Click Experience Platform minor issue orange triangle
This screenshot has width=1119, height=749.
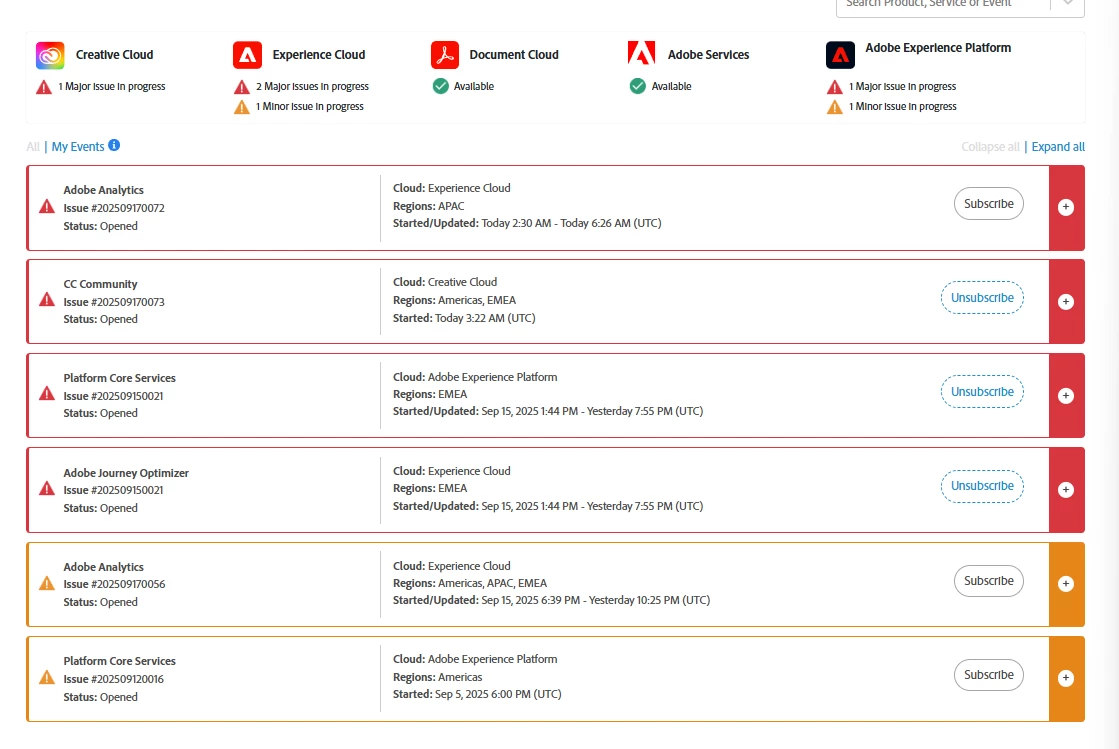pyautogui.click(x=834, y=107)
